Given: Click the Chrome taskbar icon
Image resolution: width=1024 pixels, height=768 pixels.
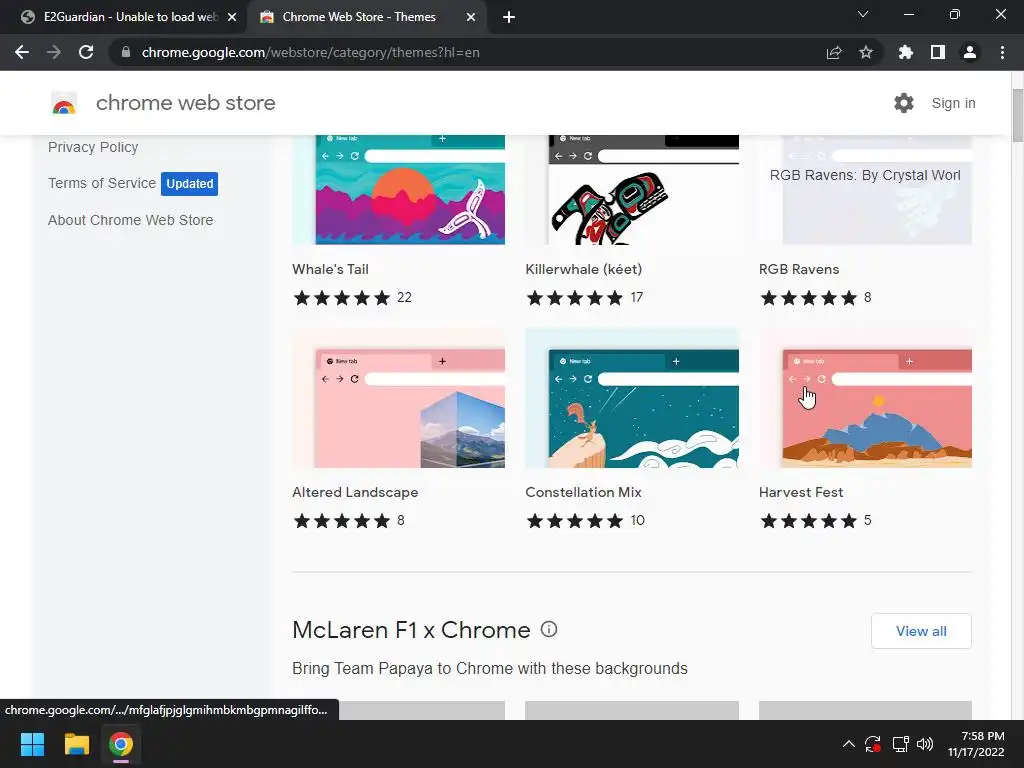Looking at the screenshot, I should coord(121,744).
